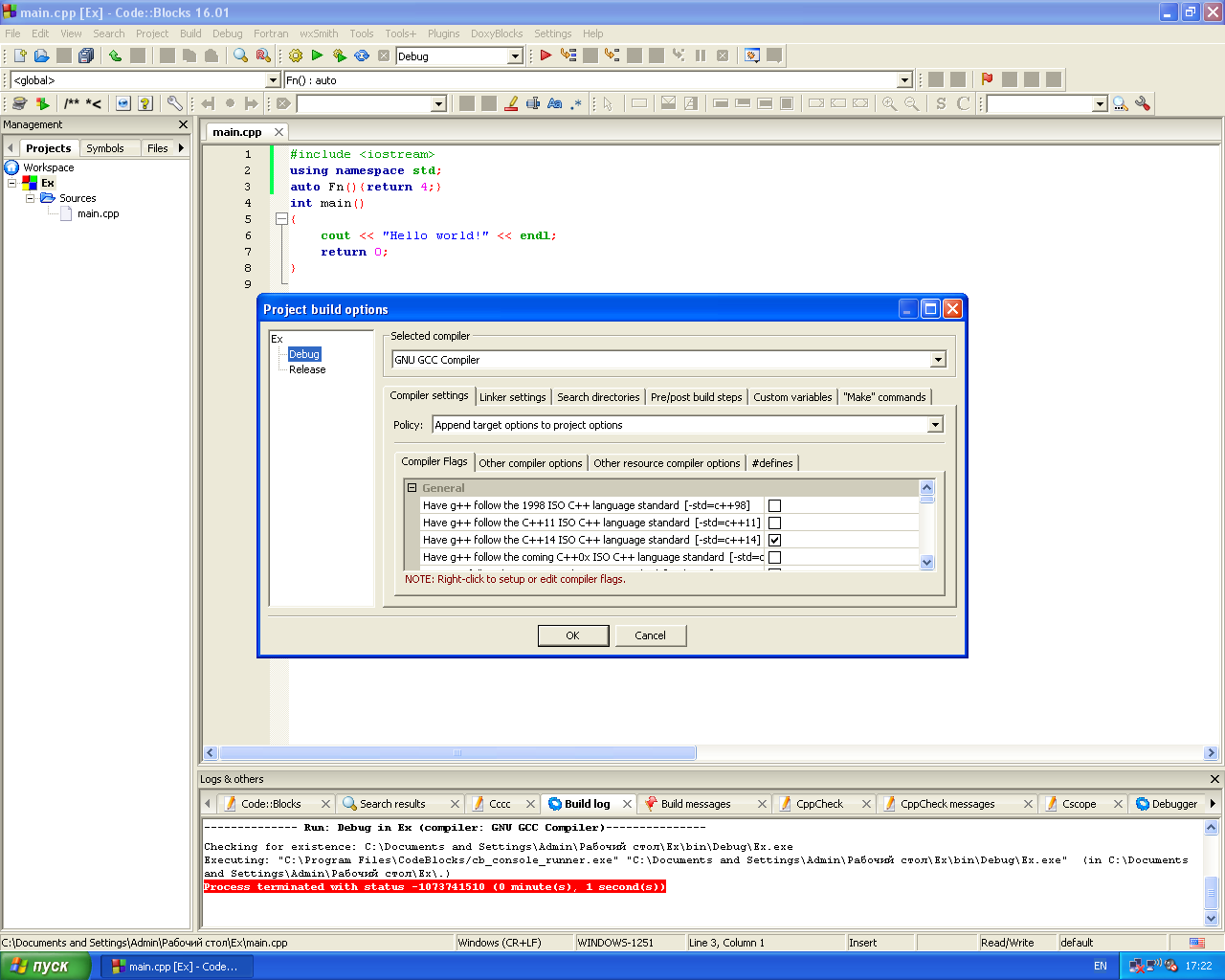Click the Build gear icon
1225x980 pixels.
click(296, 56)
